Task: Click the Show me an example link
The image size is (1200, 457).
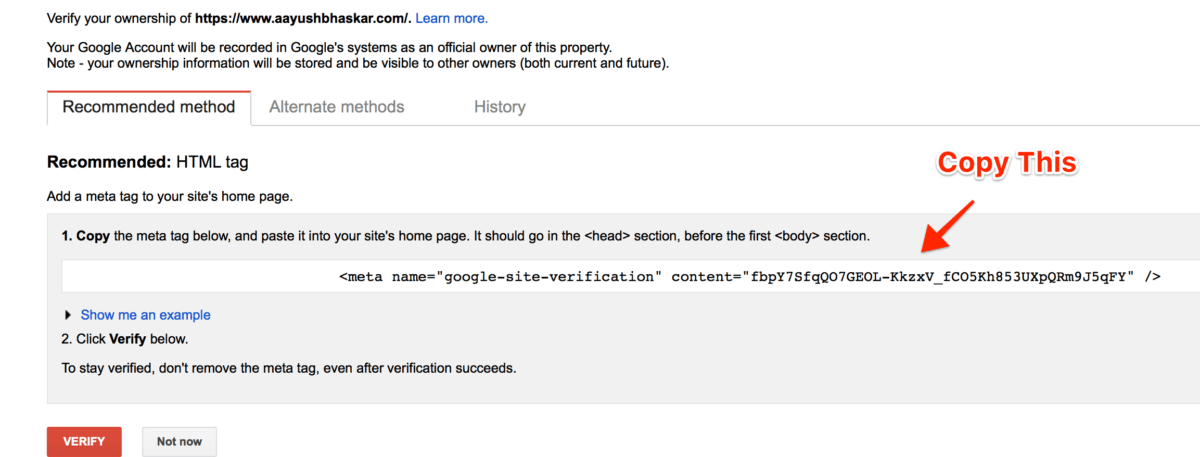Action: click(x=146, y=315)
